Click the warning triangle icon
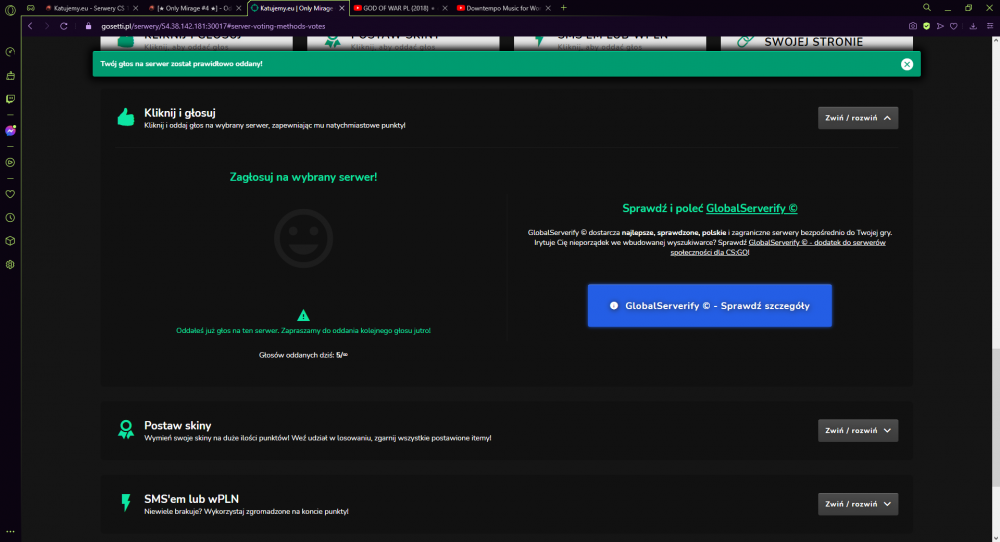1000x542 pixels. (x=304, y=315)
